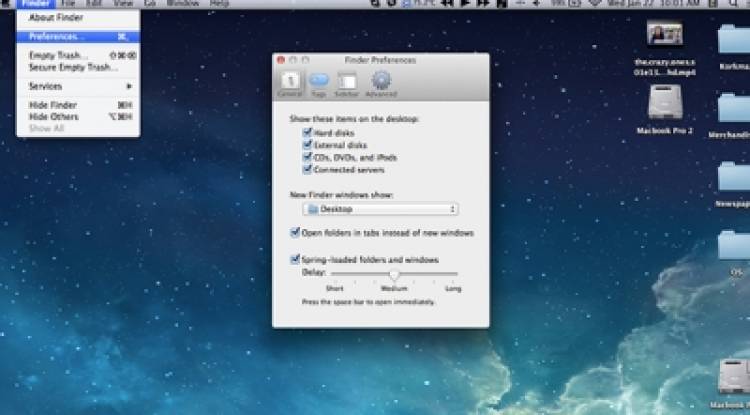Click the 'Show these items on the desktop' label
Image resolution: width=750 pixels, height=415 pixels.
tap(354, 119)
